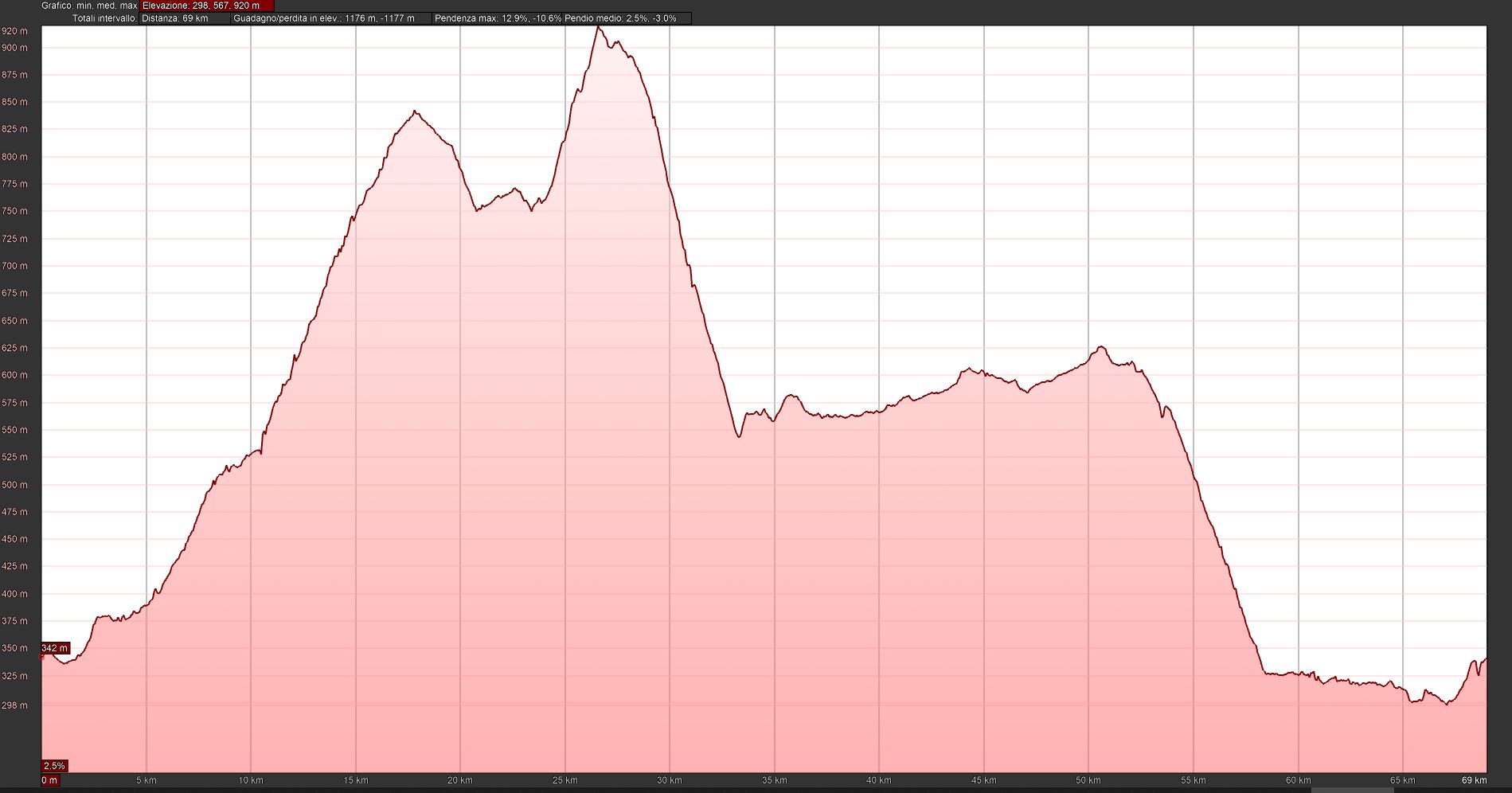The width and height of the screenshot is (1512, 793).
Task: Click the 920 m top axis label
Action: tap(14, 31)
